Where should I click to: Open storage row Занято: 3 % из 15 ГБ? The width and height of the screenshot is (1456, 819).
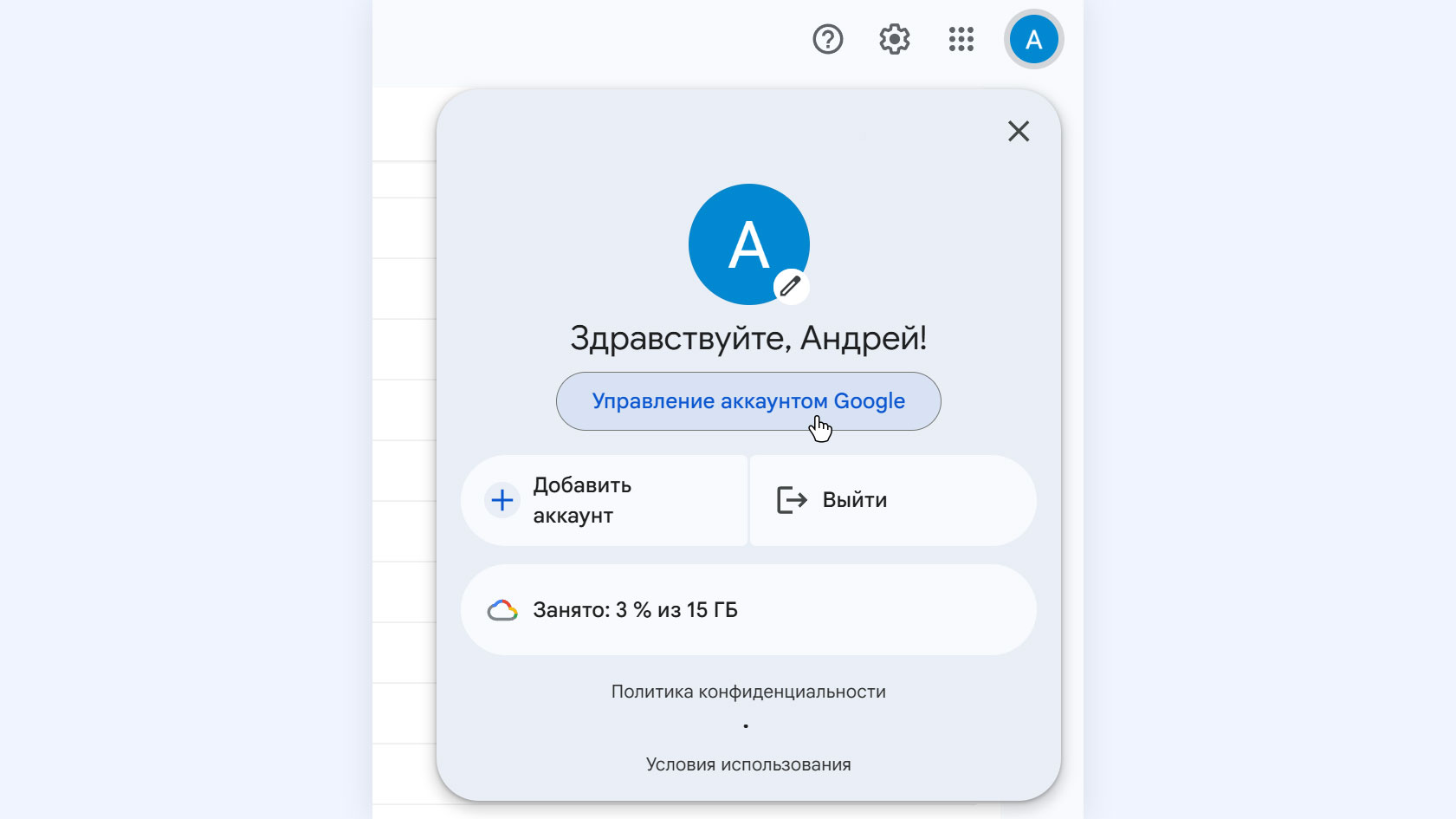pos(748,610)
